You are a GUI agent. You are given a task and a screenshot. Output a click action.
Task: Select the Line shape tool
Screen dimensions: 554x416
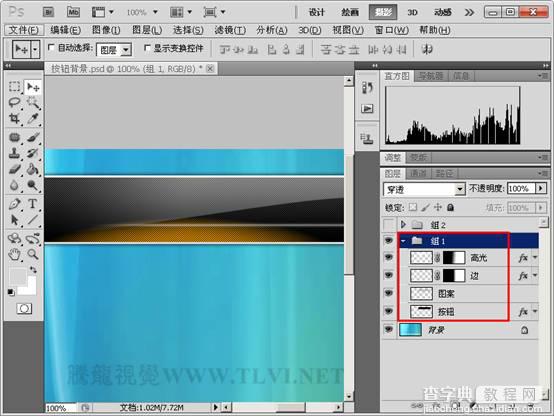point(33,220)
